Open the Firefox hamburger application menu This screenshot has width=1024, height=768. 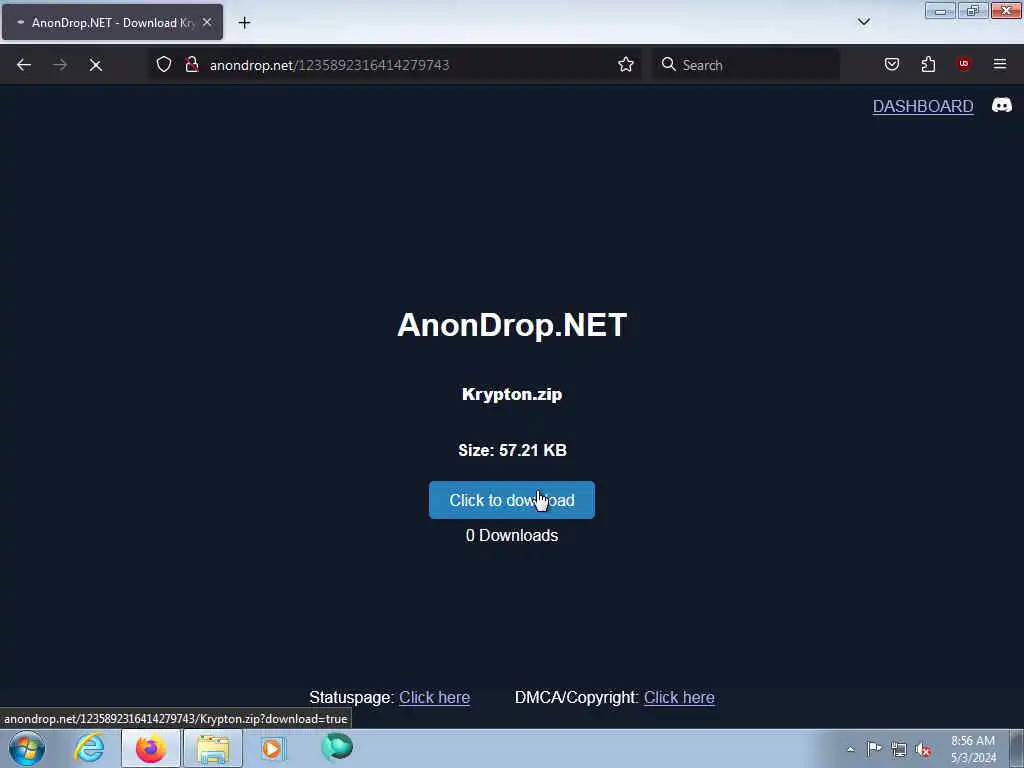(x=1000, y=64)
